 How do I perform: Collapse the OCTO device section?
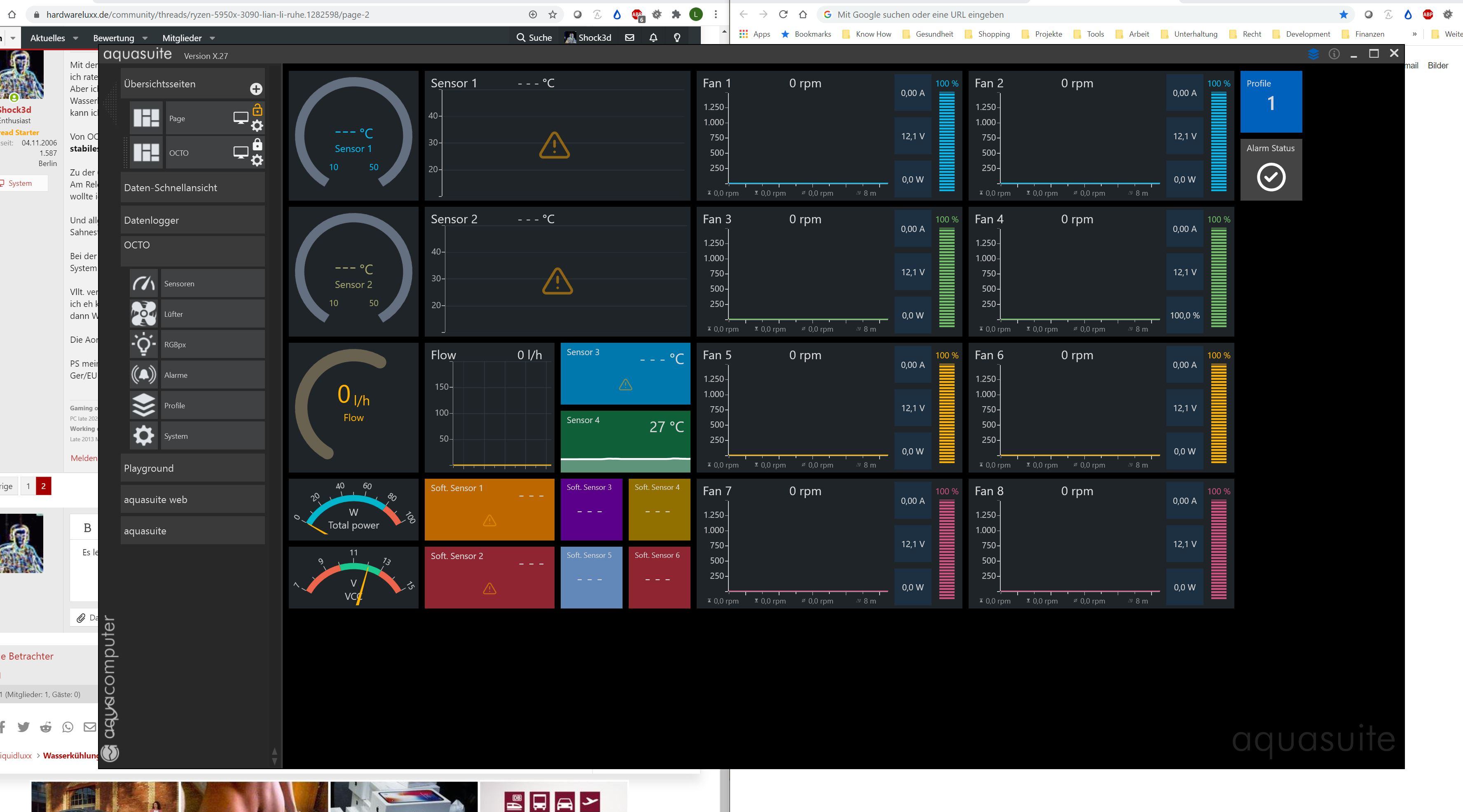point(192,252)
